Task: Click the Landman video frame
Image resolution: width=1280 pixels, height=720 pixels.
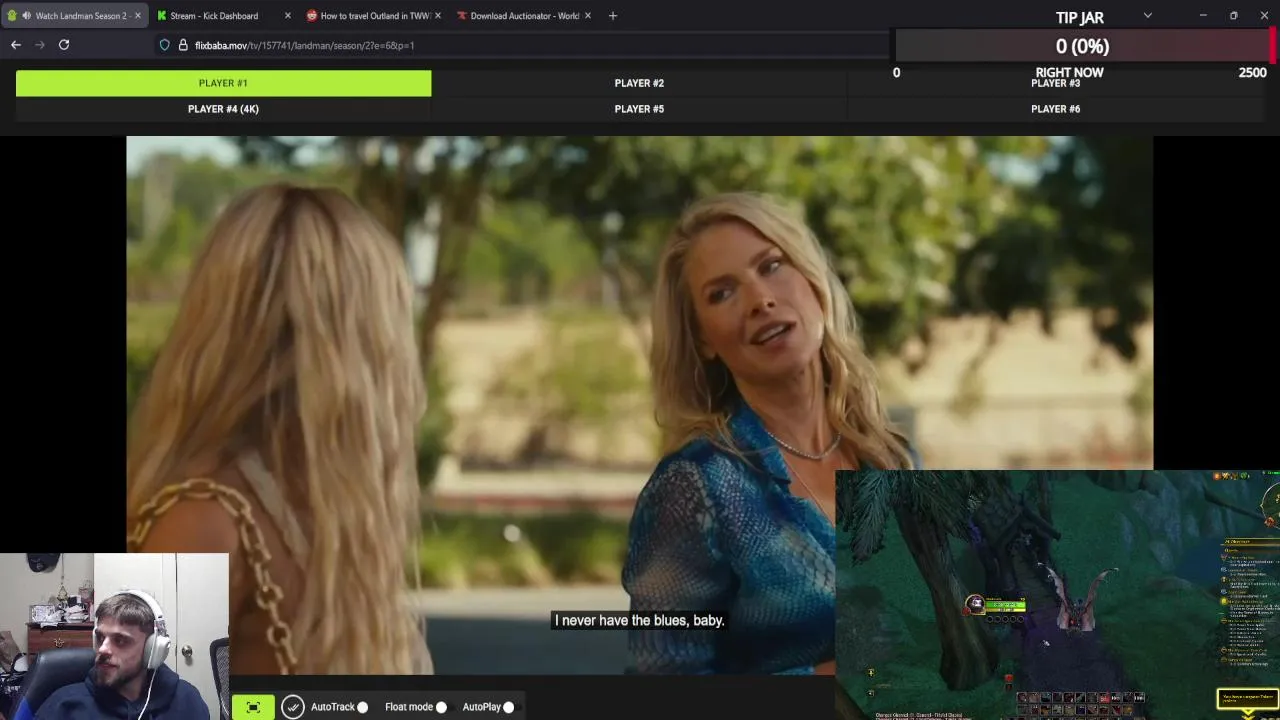Action: tap(639, 405)
